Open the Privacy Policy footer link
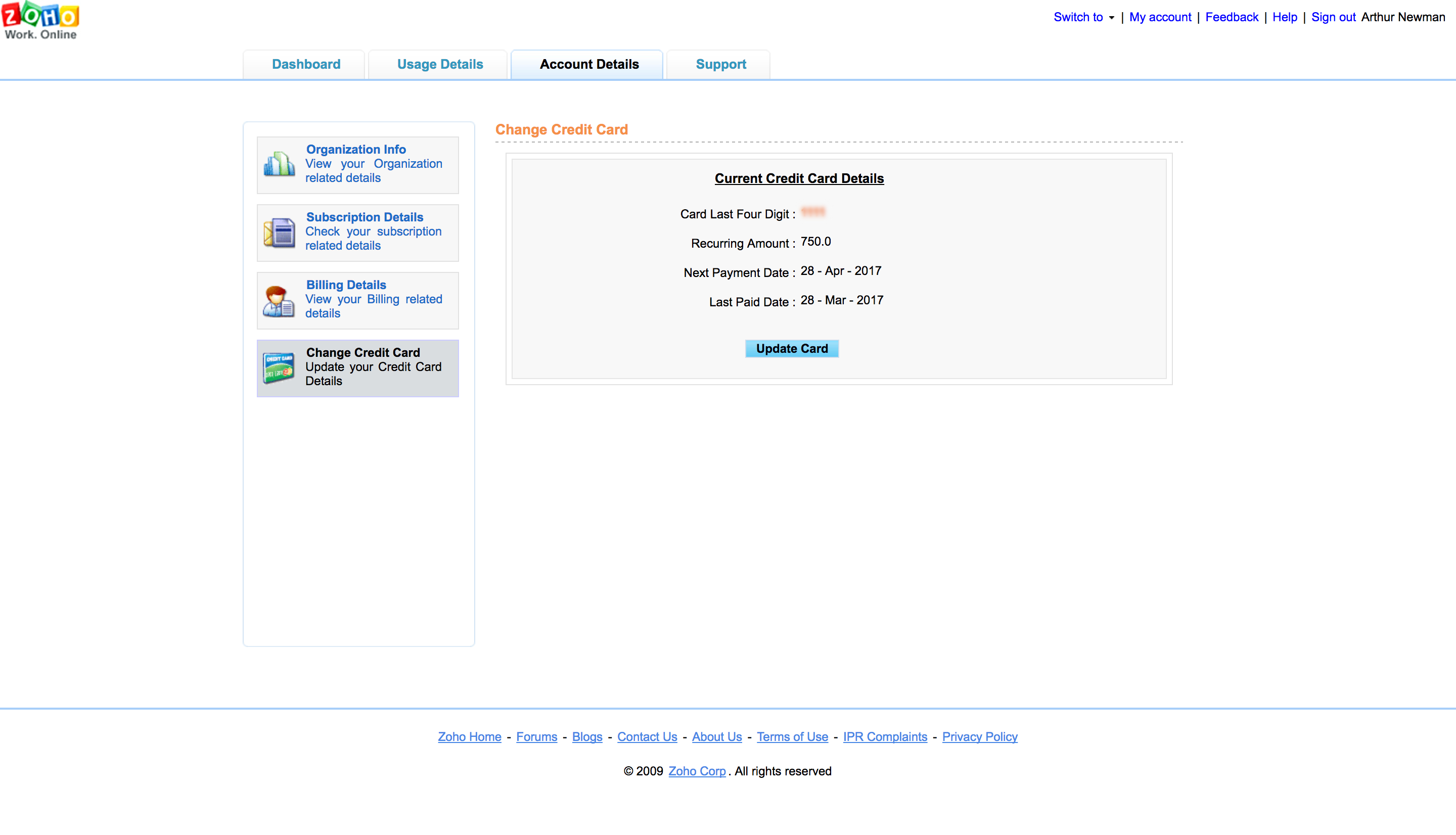The height and width of the screenshot is (835, 1456). tap(979, 736)
